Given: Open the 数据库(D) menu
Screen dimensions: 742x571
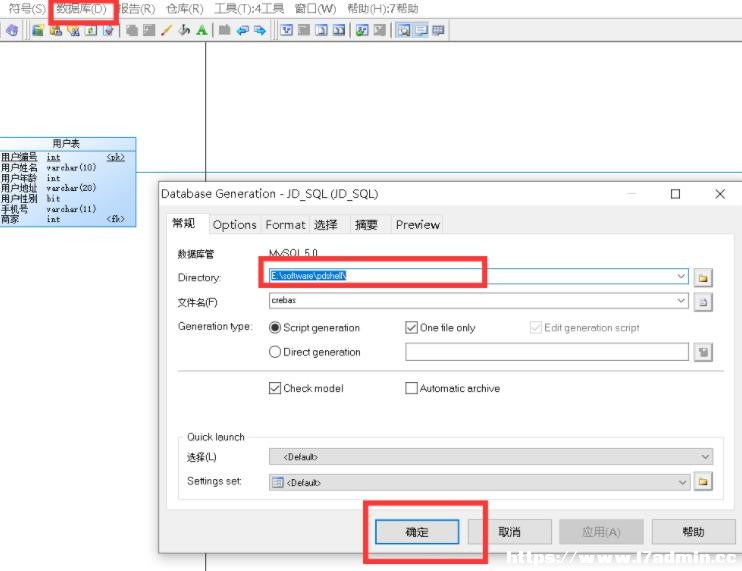Looking at the screenshot, I should 81,9.
